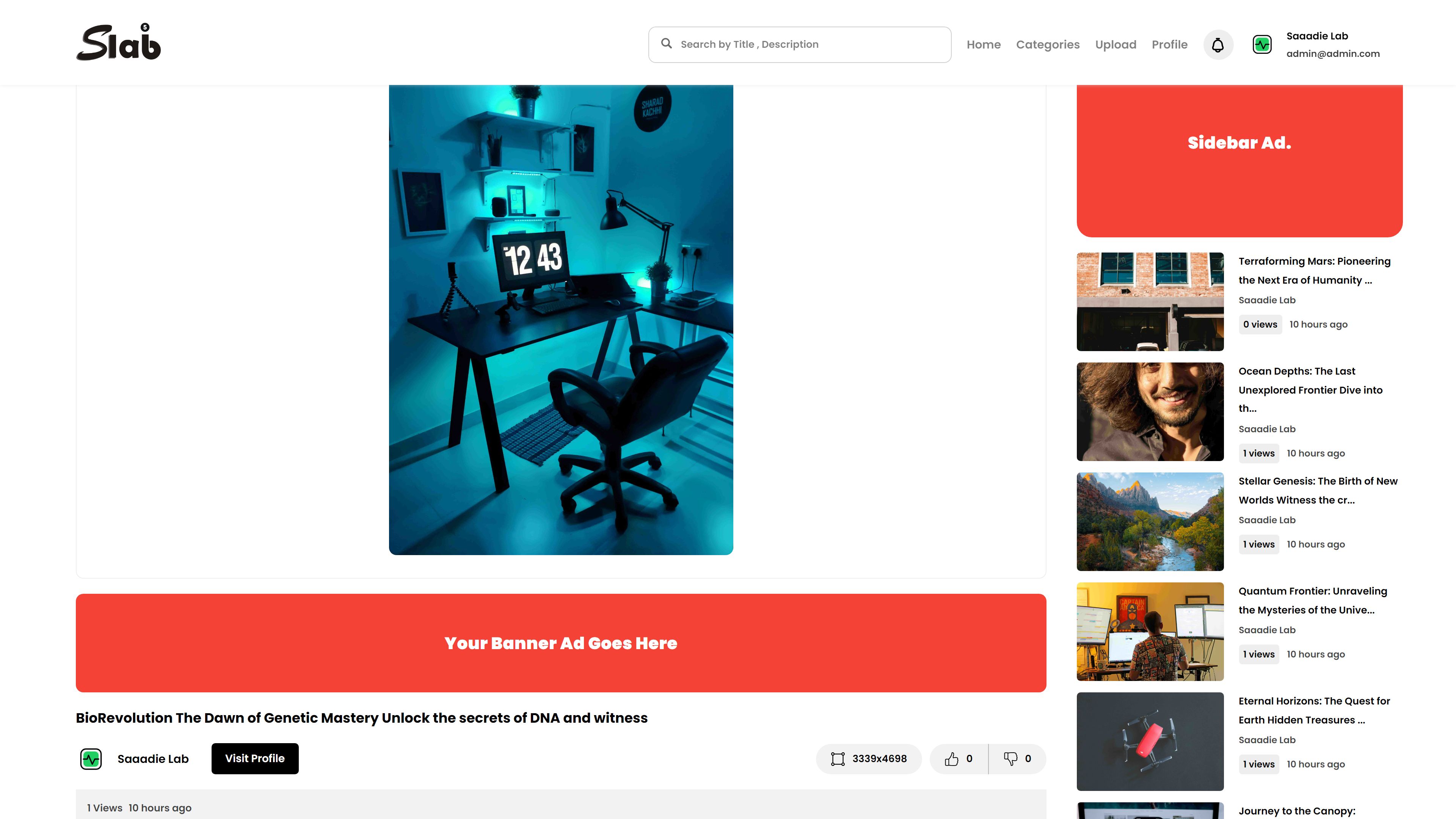Click the header user avatar icon
Screen dimensions: 1456x819
click(1261, 45)
